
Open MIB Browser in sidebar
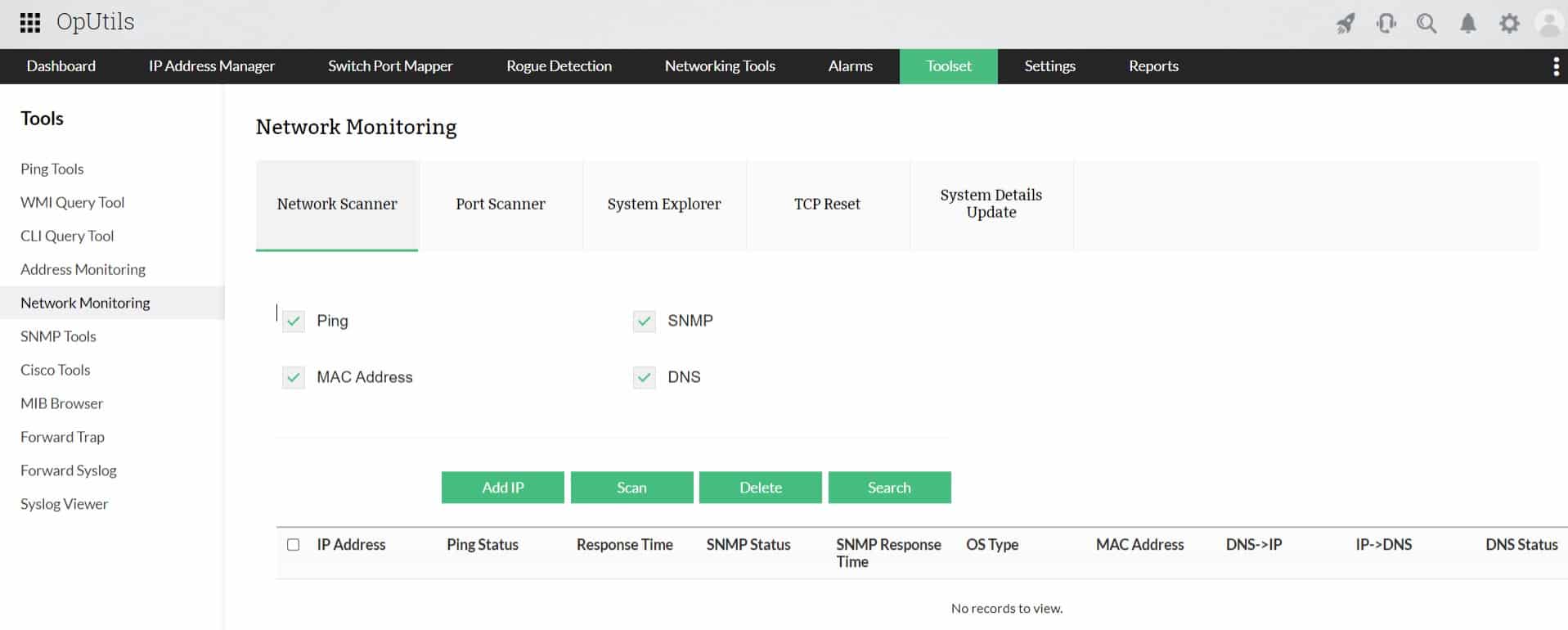coord(62,404)
